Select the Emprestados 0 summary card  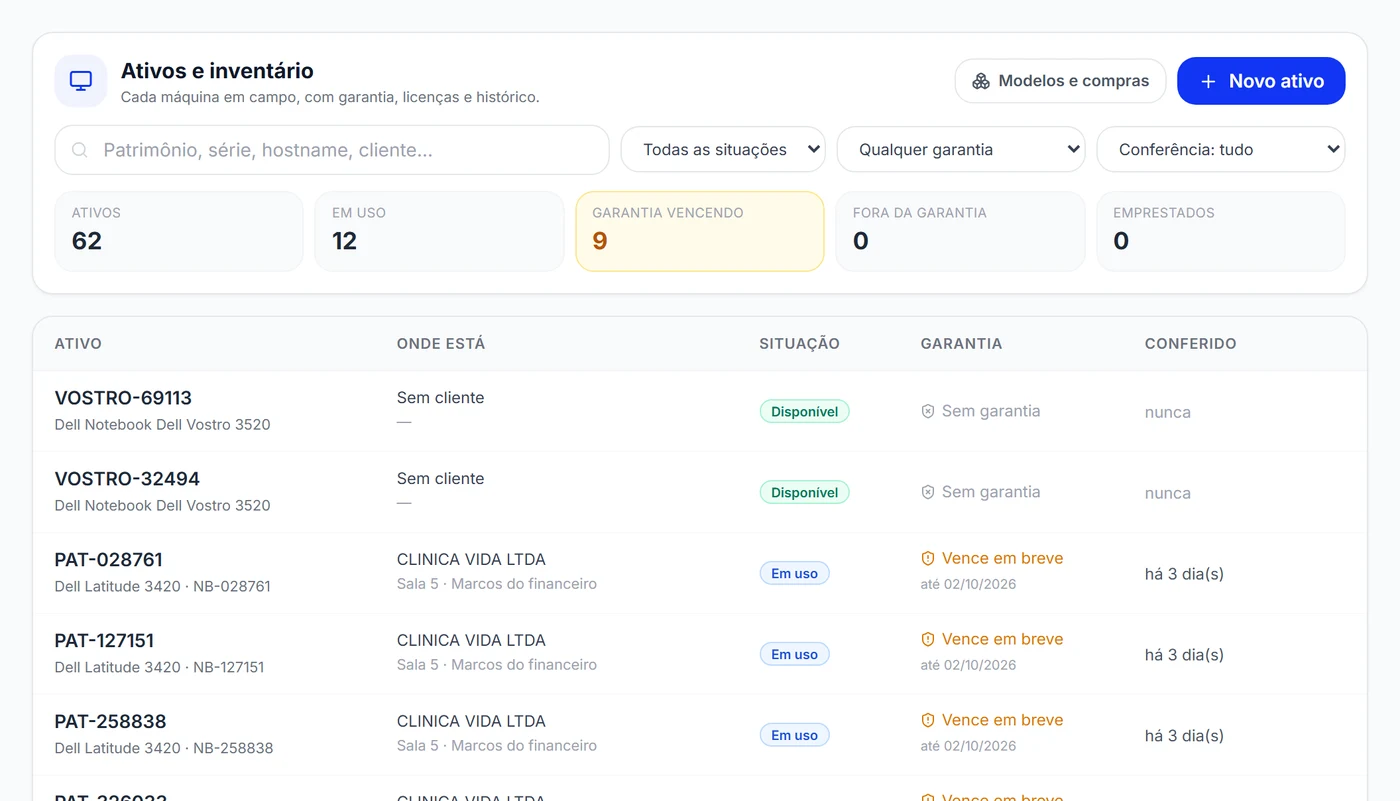(x=1221, y=231)
